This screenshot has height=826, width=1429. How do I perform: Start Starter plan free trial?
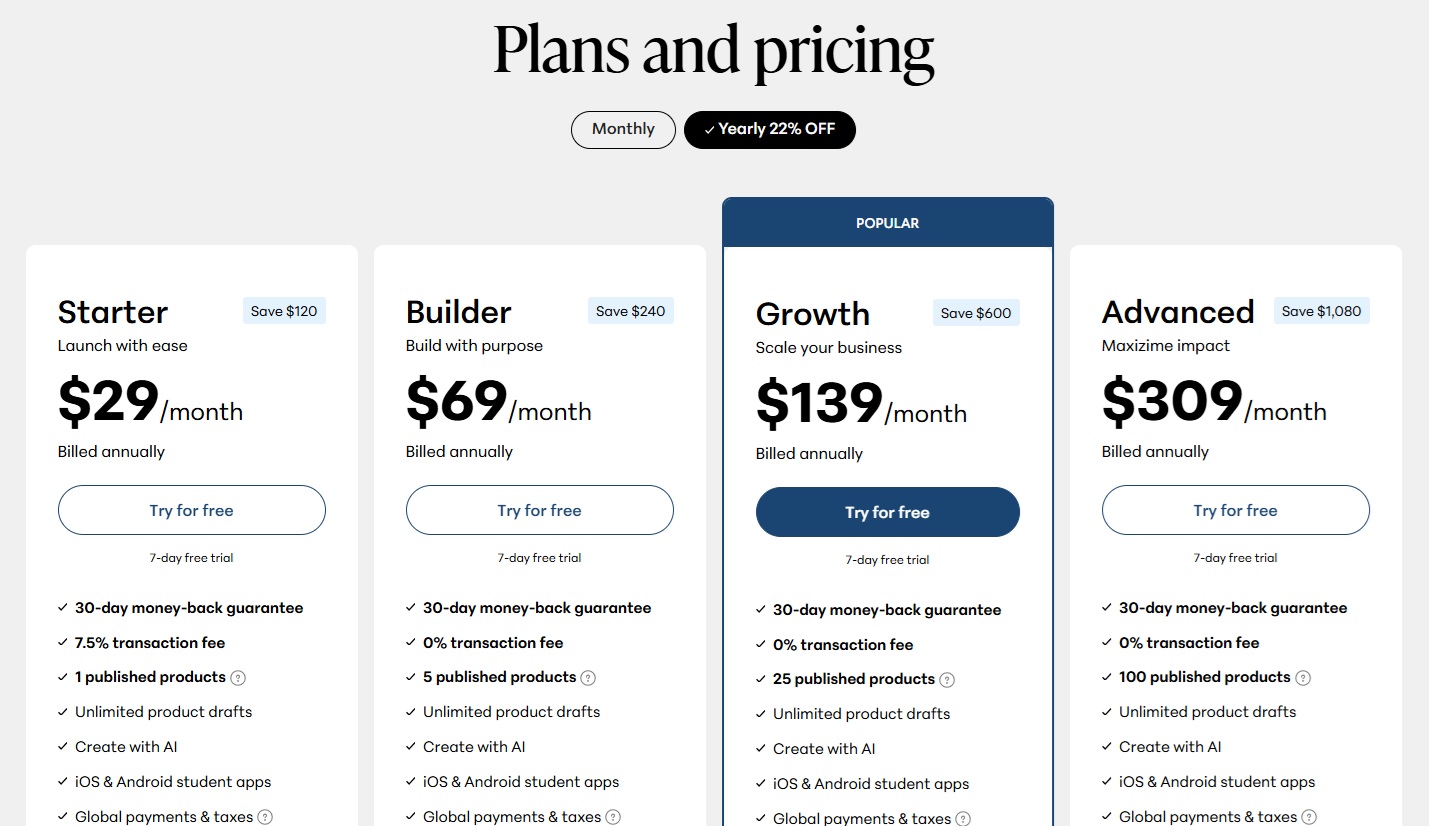pos(191,510)
